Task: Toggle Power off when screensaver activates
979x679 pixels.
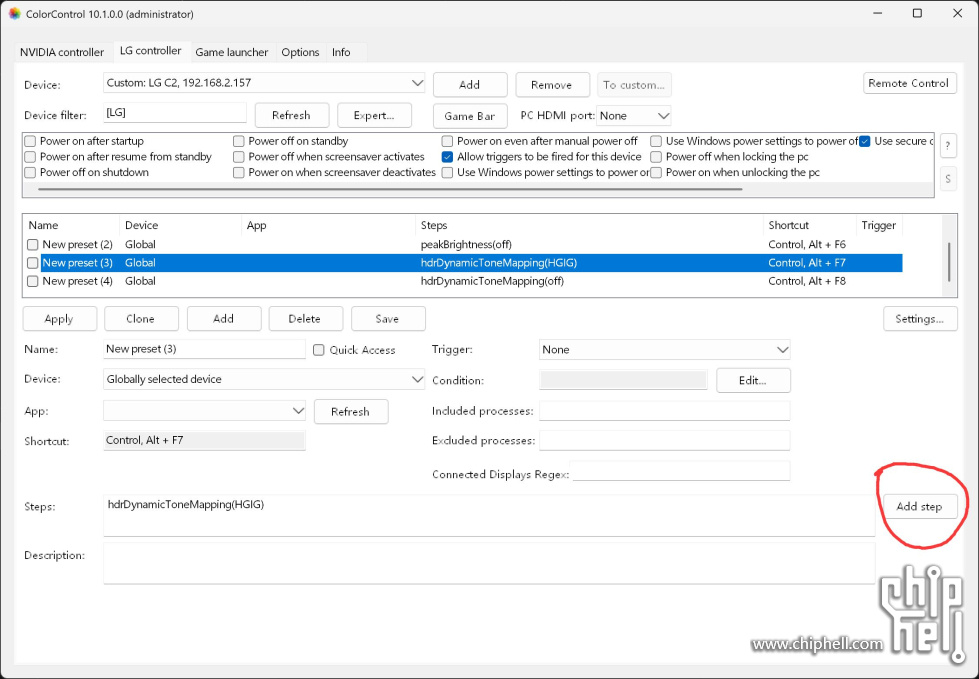Action: tap(239, 157)
